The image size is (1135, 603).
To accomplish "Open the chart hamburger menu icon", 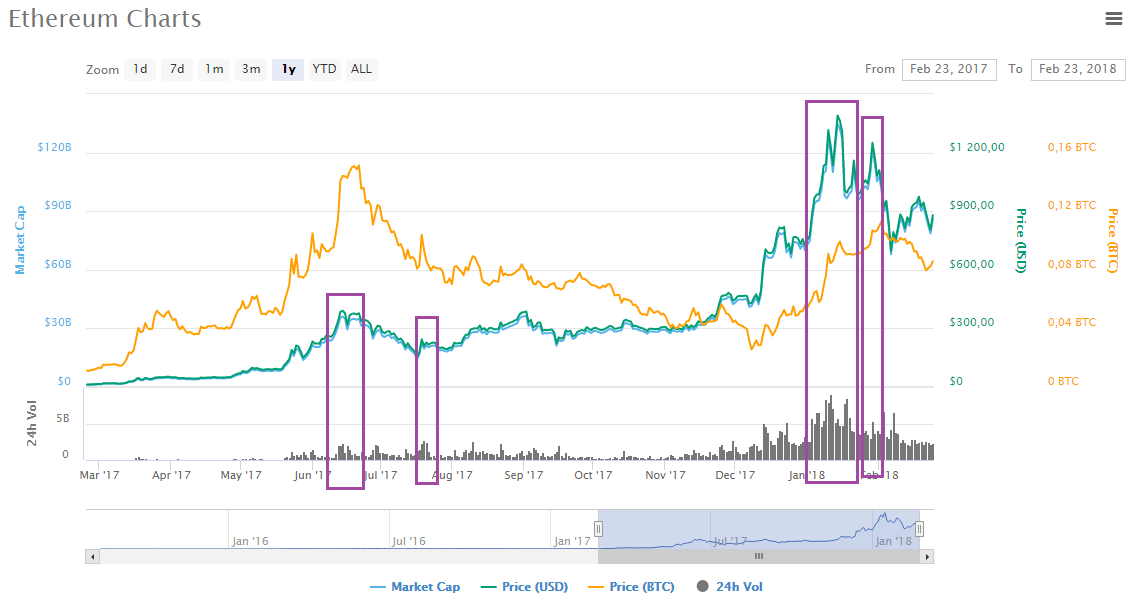I will [x=1114, y=19].
